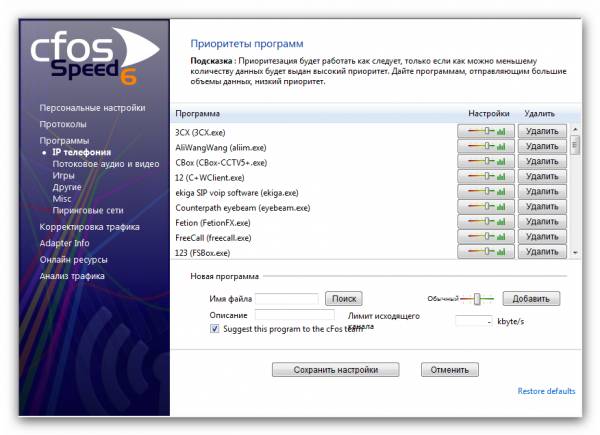Select Игры subcategory
The width and height of the screenshot is (600, 435).
[x=63, y=176]
